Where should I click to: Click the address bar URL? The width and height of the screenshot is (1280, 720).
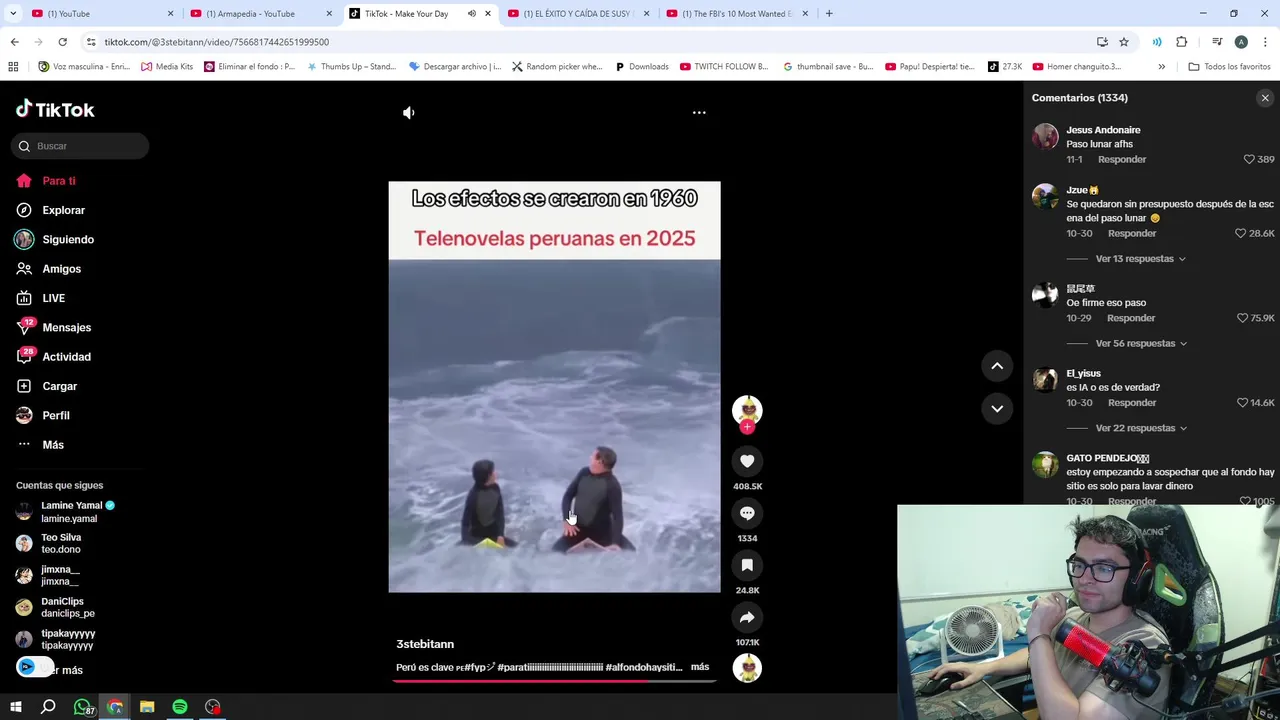tap(216, 42)
